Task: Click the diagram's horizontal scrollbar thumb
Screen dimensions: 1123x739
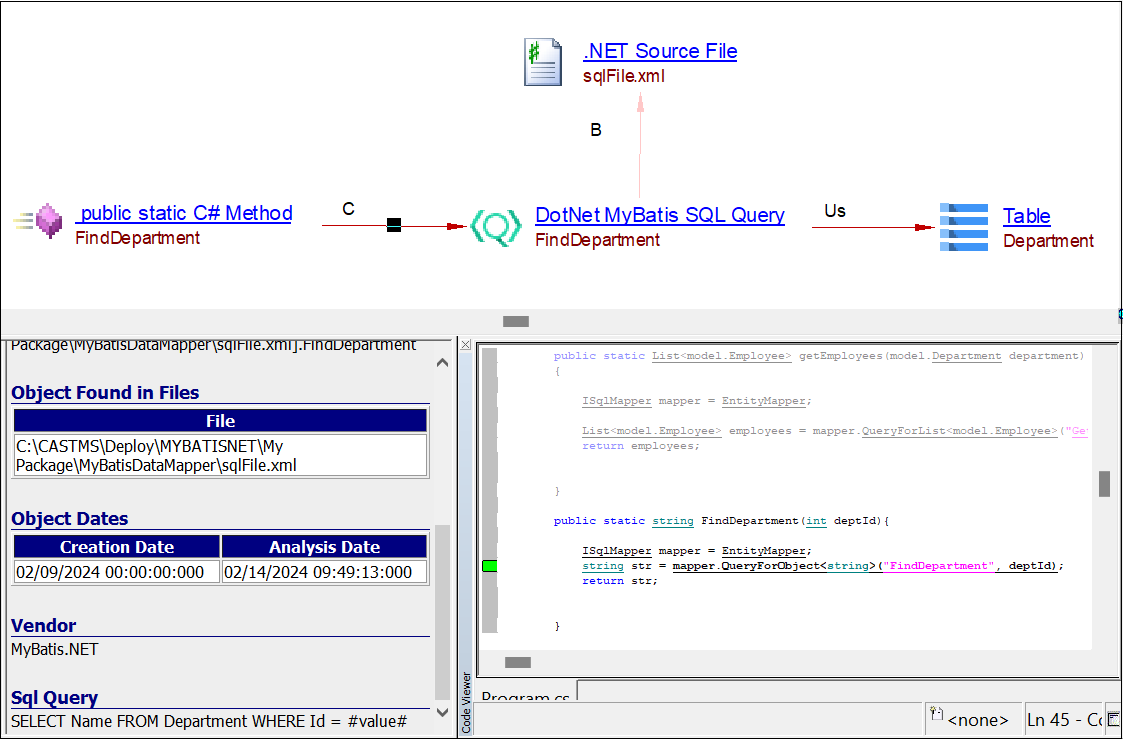Action: coord(515,321)
